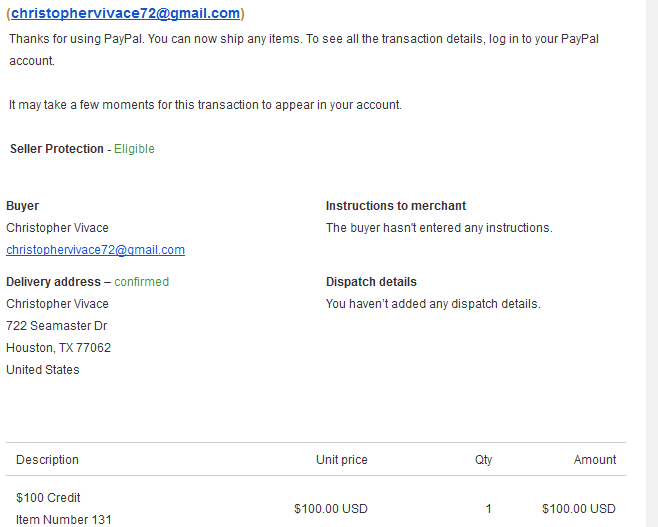Open the bold christophervivace72@gmail.com header link
Screen dimensions: 658x527
(x=125, y=13)
